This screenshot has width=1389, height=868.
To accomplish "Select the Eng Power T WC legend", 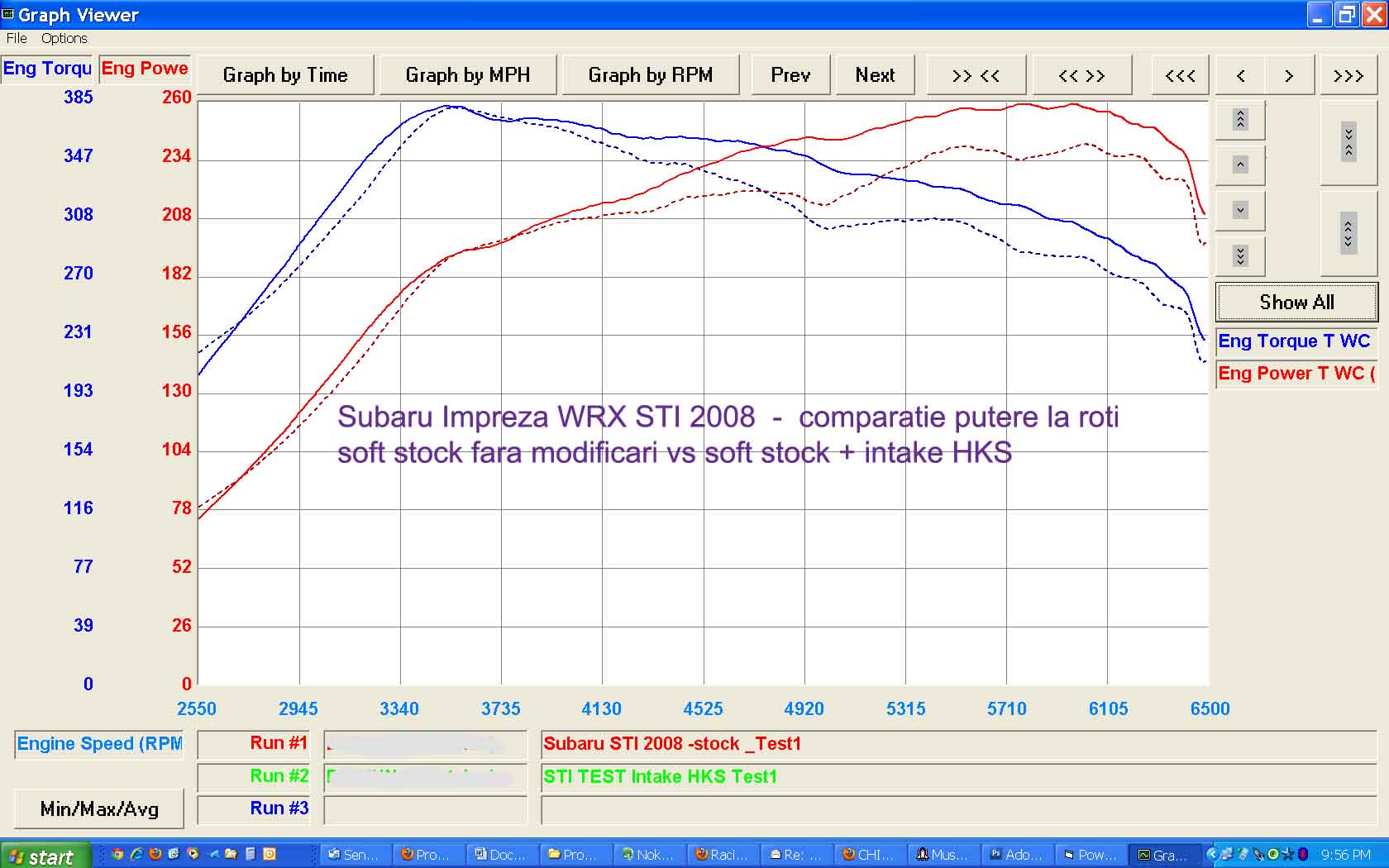I will (x=1295, y=374).
